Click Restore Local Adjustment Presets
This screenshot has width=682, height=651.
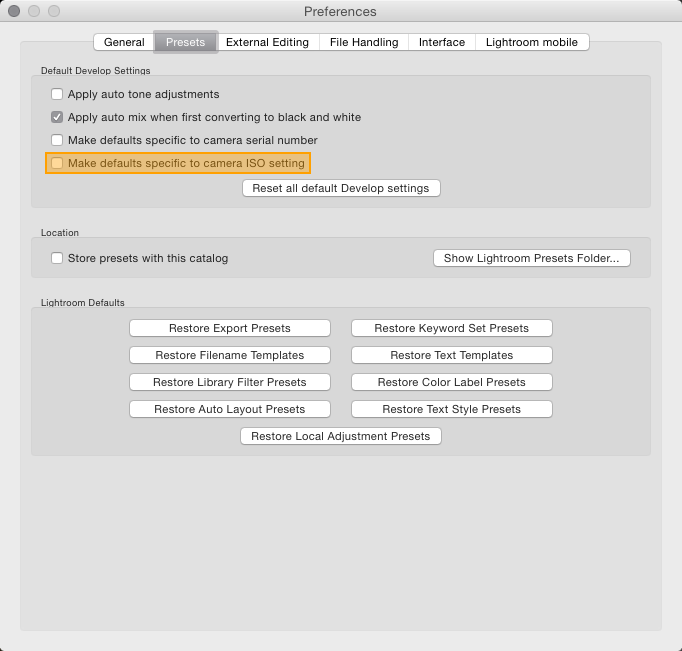[341, 436]
